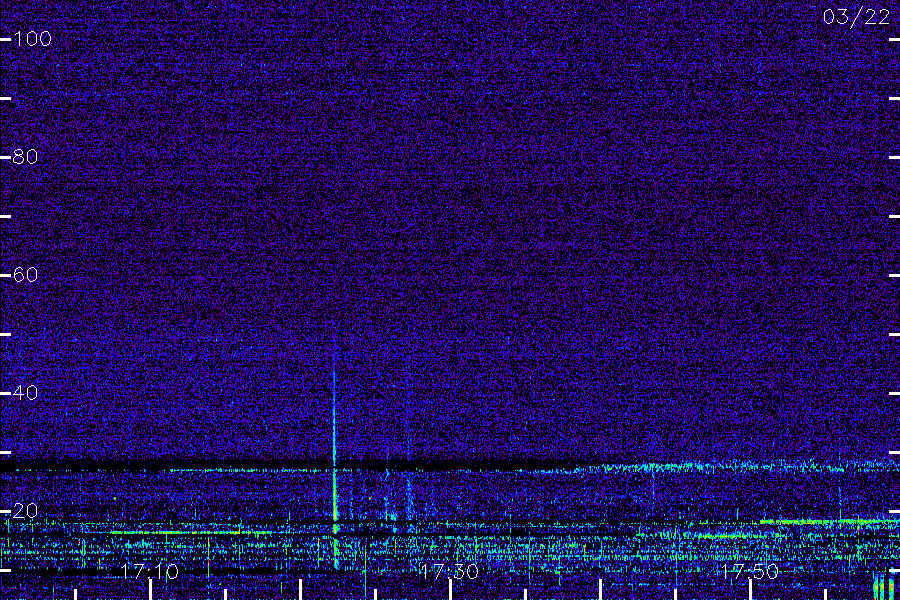Click the 20 frequency axis label

[x=25, y=510]
